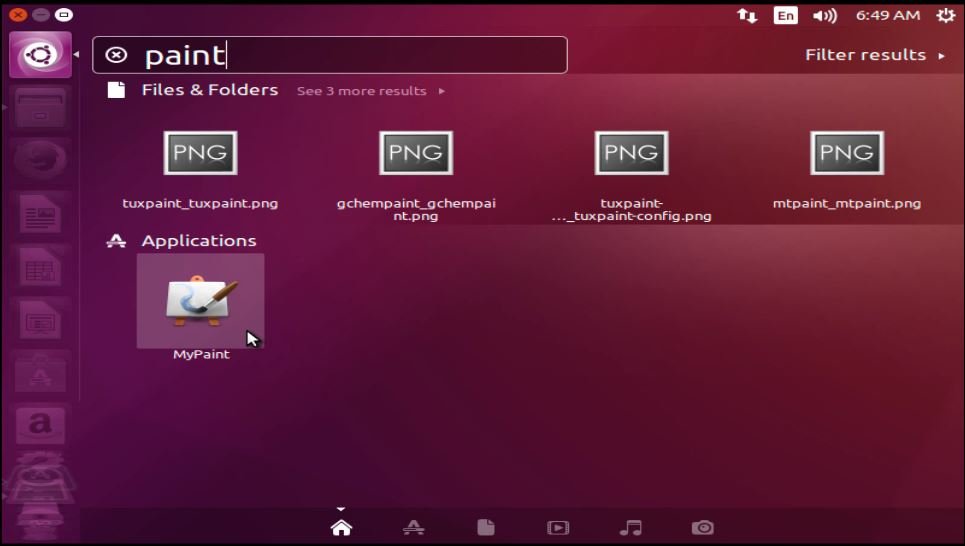
Task: Expand Filter results panel
Action: pos(875,55)
